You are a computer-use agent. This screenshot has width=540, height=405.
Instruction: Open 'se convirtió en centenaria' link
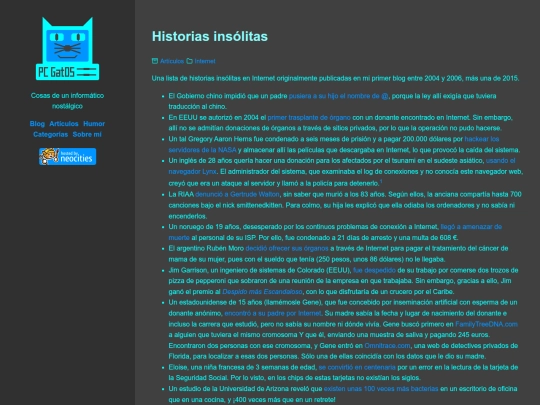coord(357,367)
